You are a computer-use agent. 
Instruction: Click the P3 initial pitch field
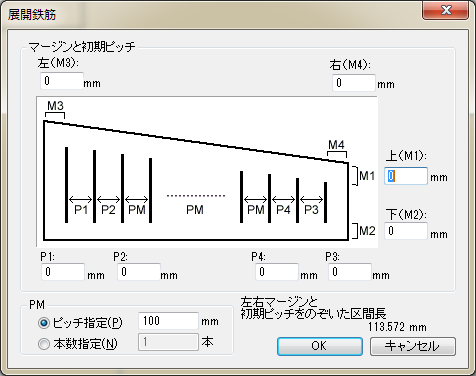(350, 272)
